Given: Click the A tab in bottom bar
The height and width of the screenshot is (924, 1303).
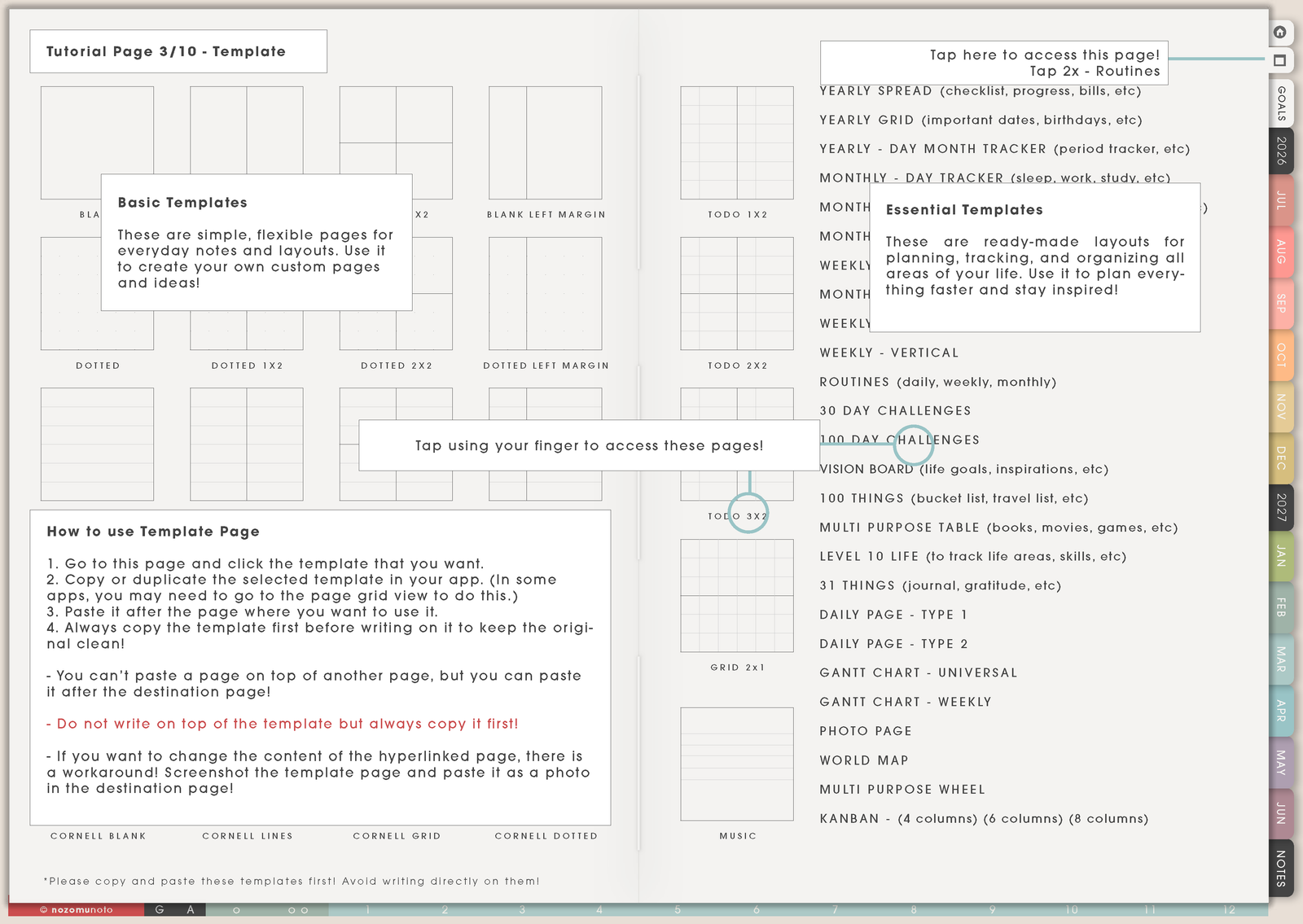Looking at the screenshot, I should (191, 909).
